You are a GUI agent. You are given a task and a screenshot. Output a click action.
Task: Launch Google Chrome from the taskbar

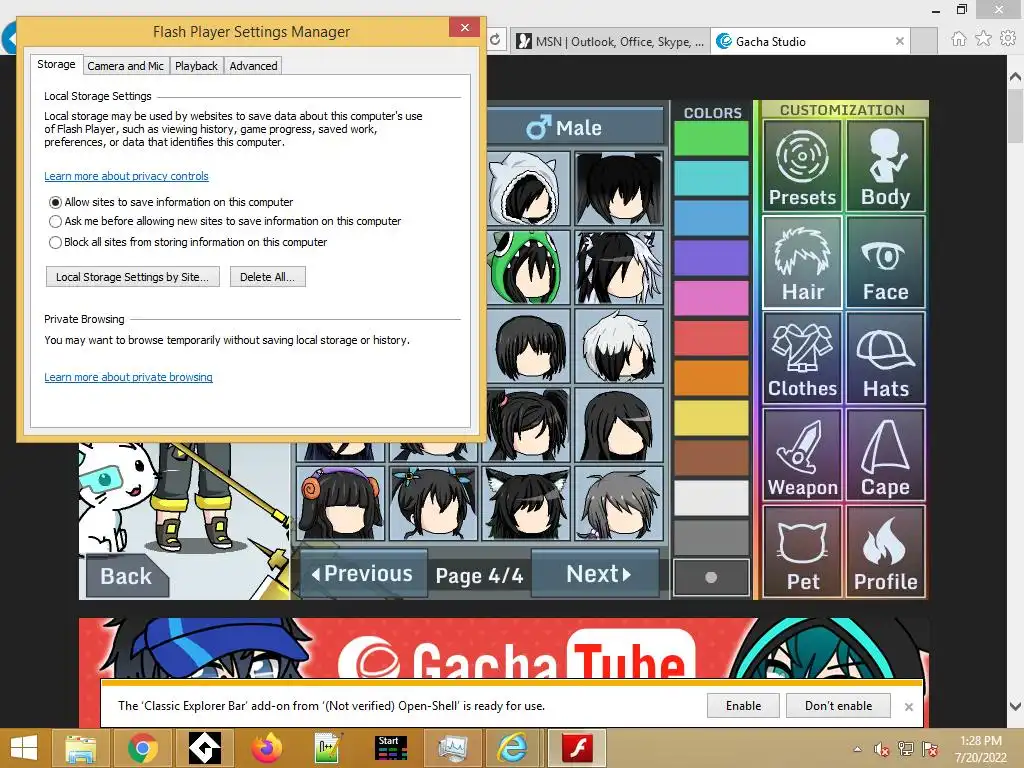[142, 748]
